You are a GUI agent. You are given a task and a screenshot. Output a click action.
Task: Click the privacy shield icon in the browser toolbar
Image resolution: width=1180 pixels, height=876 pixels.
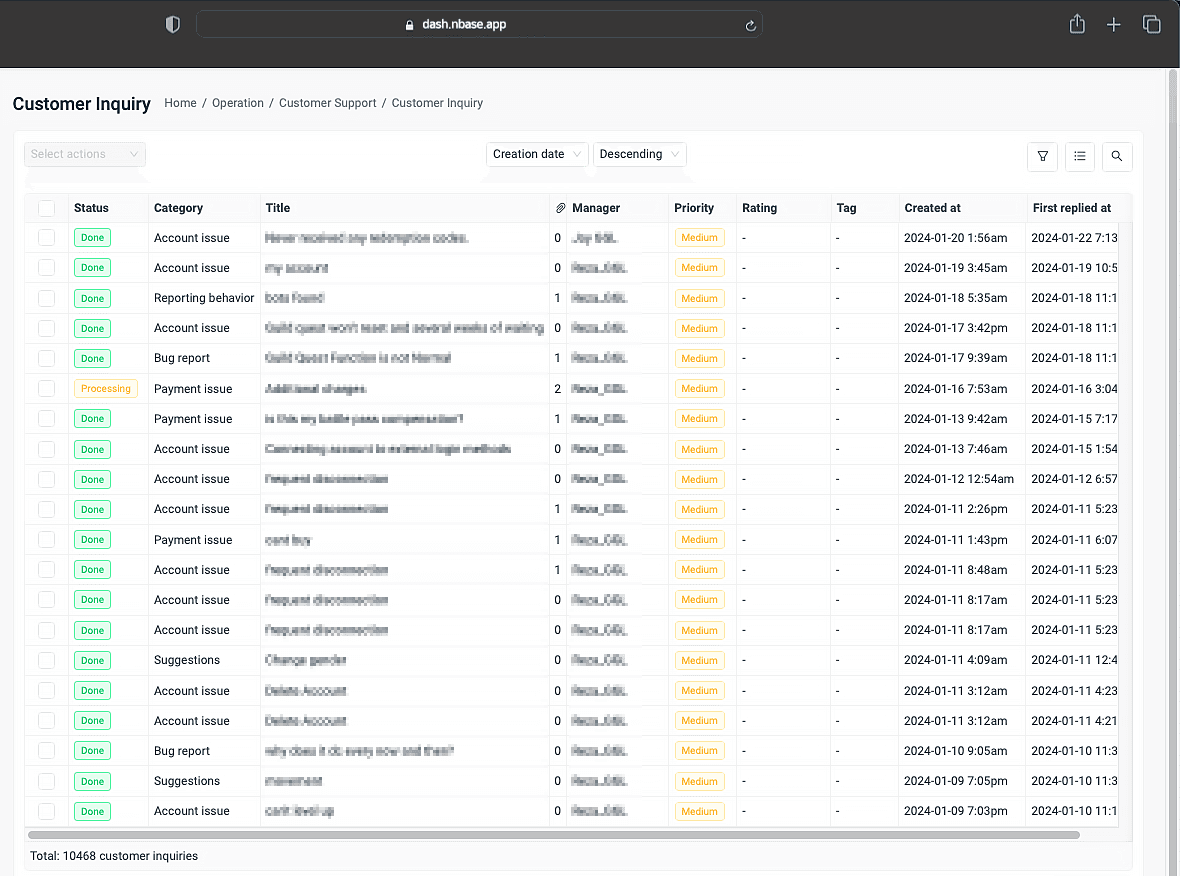(172, 25)
